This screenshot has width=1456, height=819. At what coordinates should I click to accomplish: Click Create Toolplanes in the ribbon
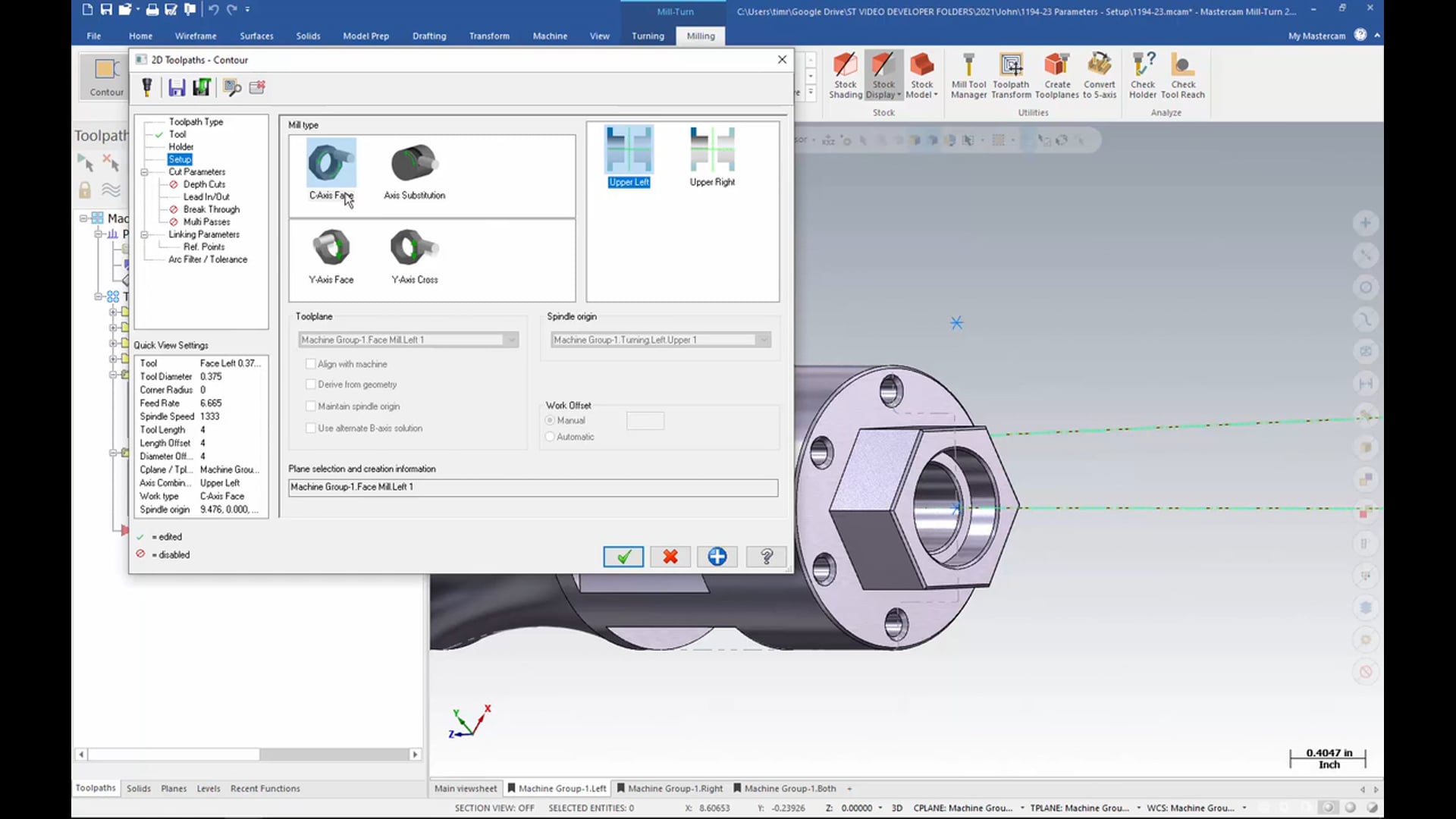[x=1056, y=76]
